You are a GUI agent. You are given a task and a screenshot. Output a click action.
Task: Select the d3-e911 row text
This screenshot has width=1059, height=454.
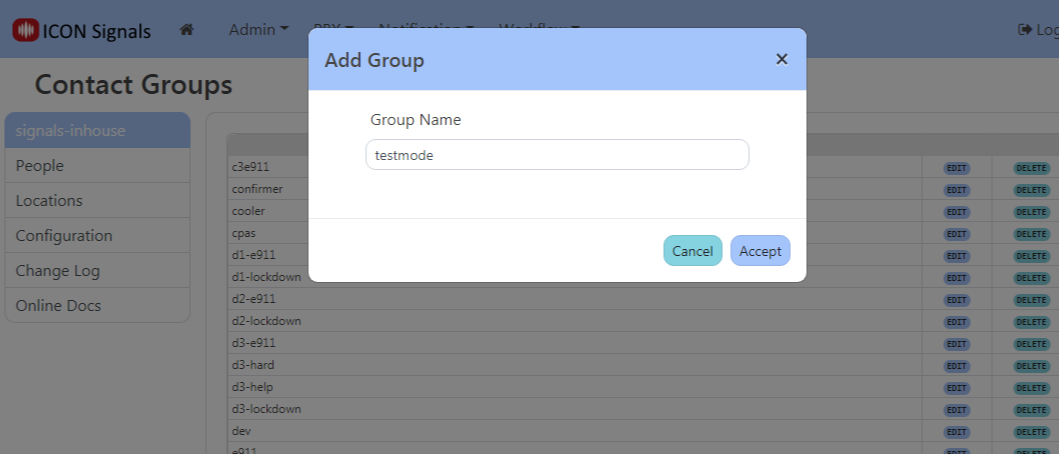(253, 343)
